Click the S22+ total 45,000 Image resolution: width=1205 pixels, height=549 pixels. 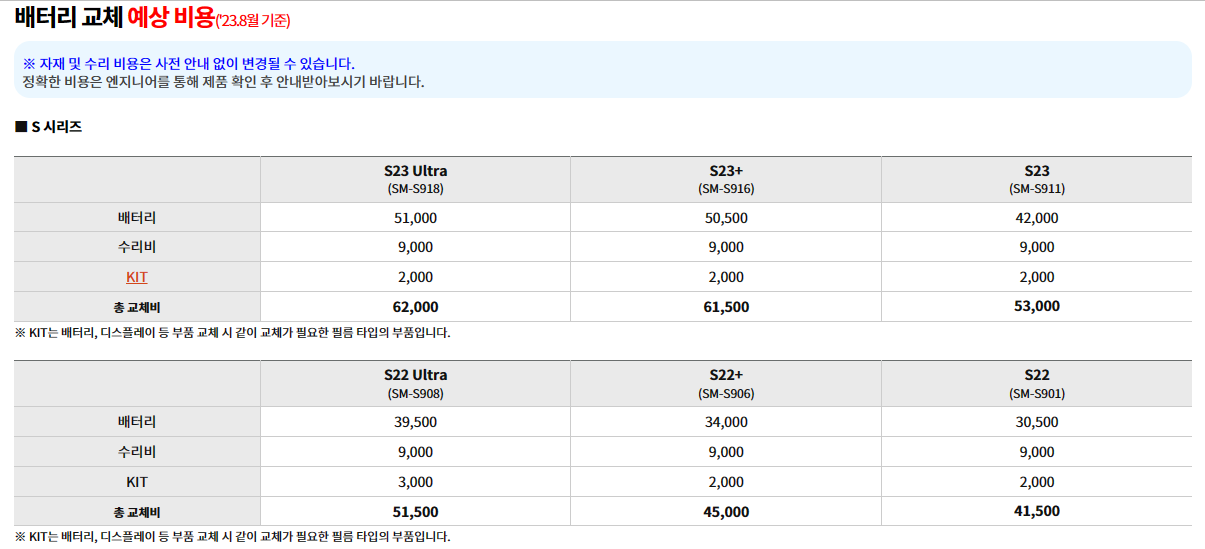(726, 512)
